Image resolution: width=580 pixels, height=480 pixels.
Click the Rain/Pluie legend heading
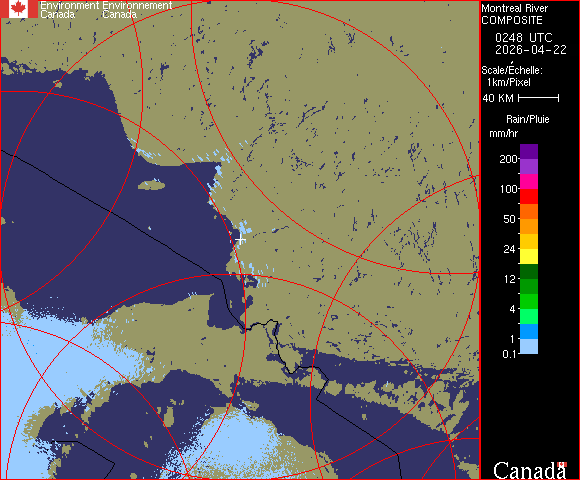point(527,119)
